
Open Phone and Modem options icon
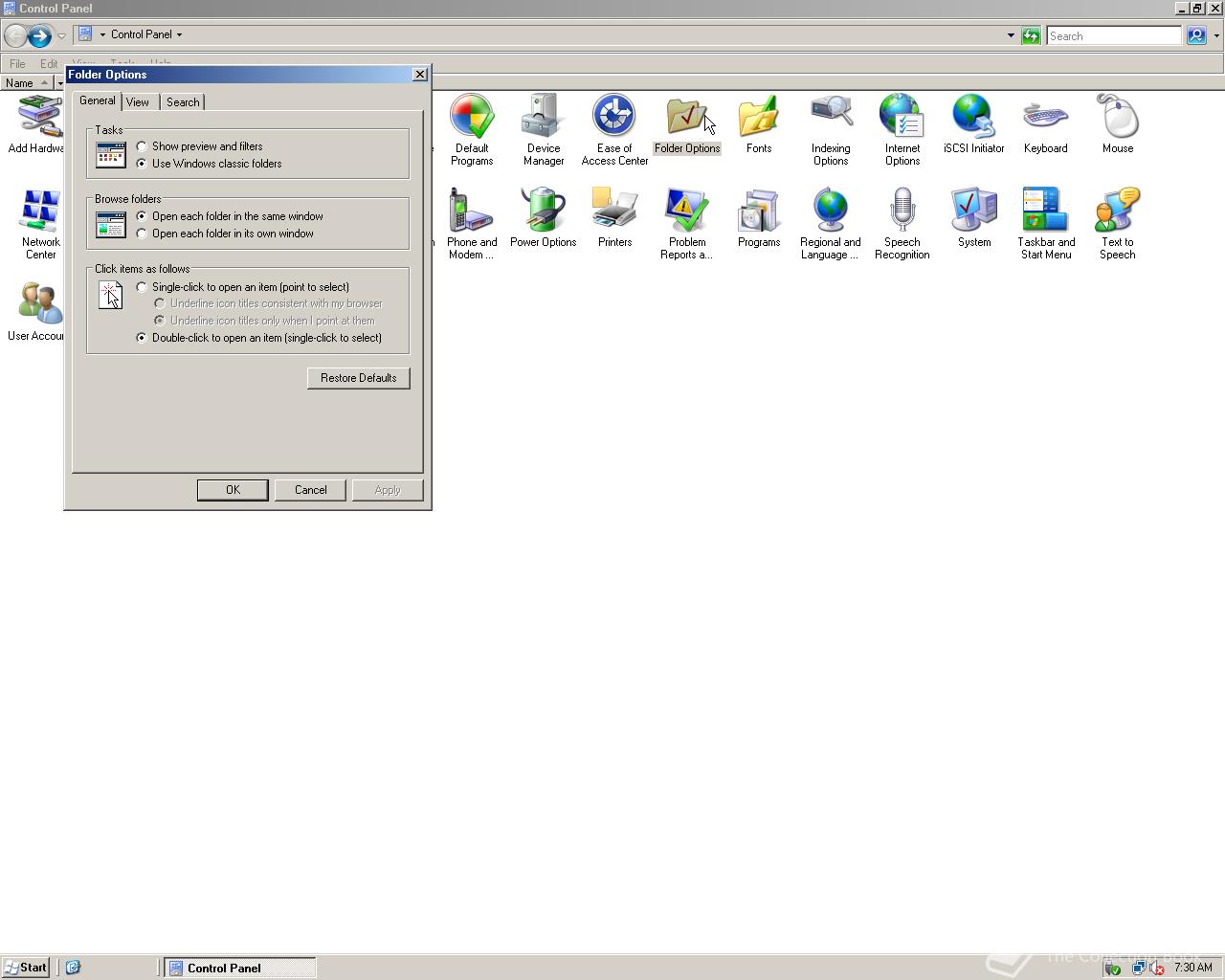[472, 223]
